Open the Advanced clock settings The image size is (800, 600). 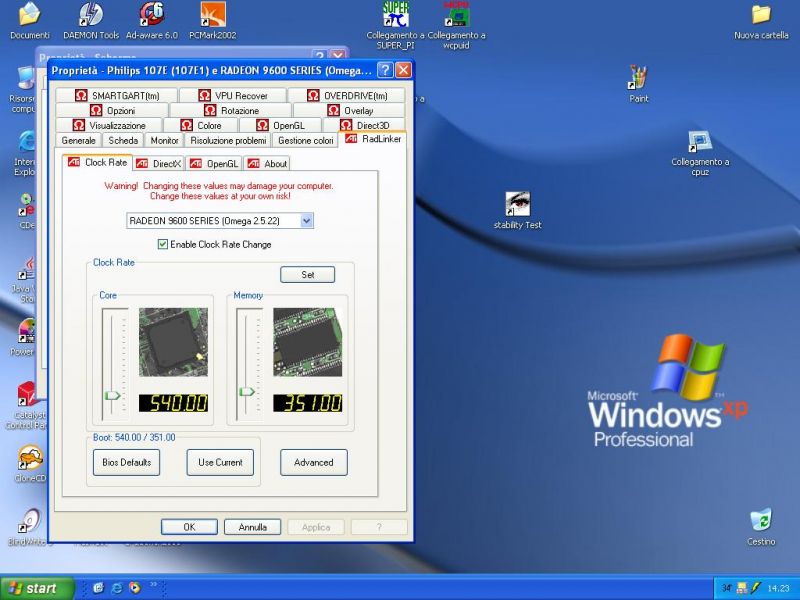pos(314,462)
